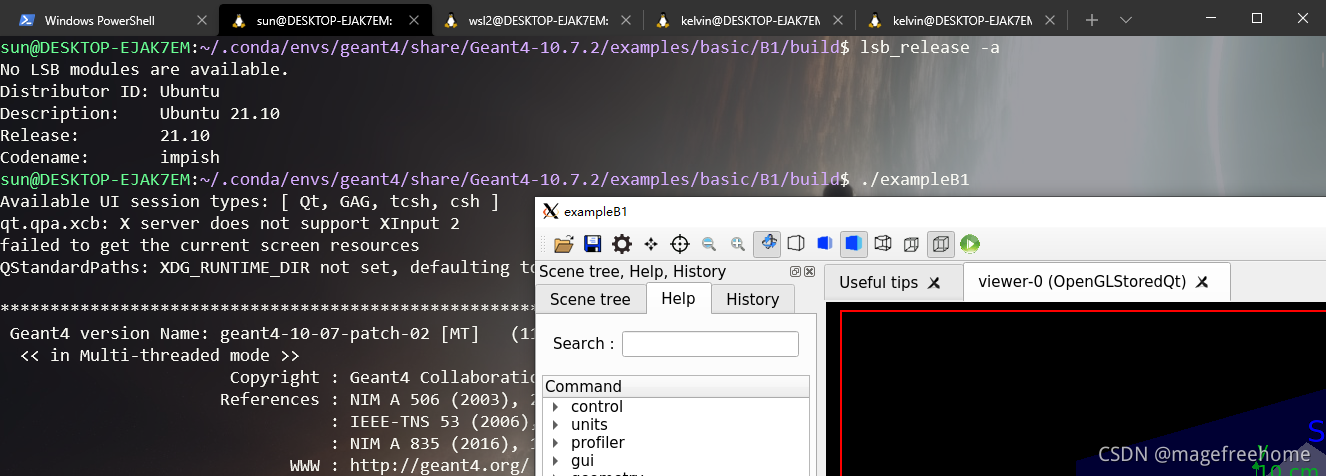This screenshot has height=476, width=1326.
Task: Expand the profiler command group
Action: (x=555, y=443)
